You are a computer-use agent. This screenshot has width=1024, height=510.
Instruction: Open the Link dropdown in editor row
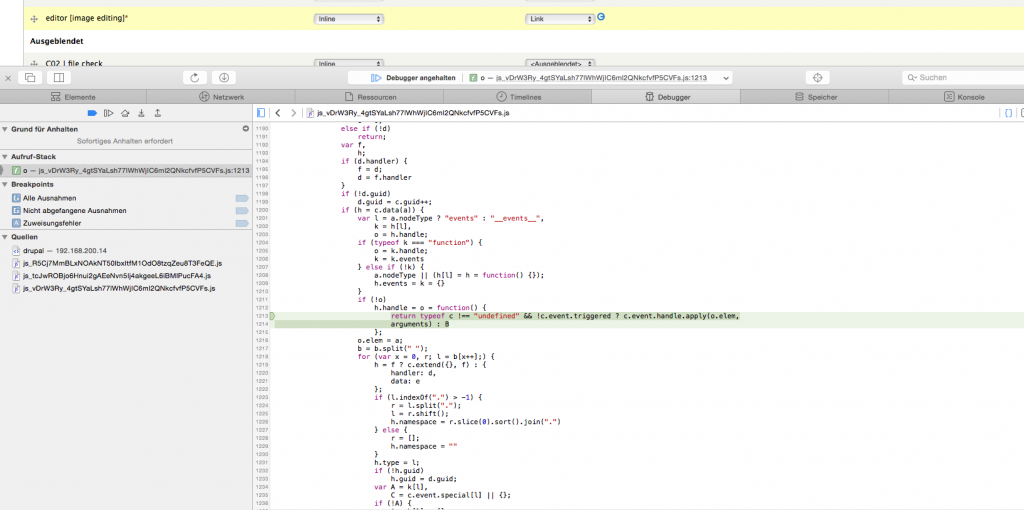tap(560, 19)
